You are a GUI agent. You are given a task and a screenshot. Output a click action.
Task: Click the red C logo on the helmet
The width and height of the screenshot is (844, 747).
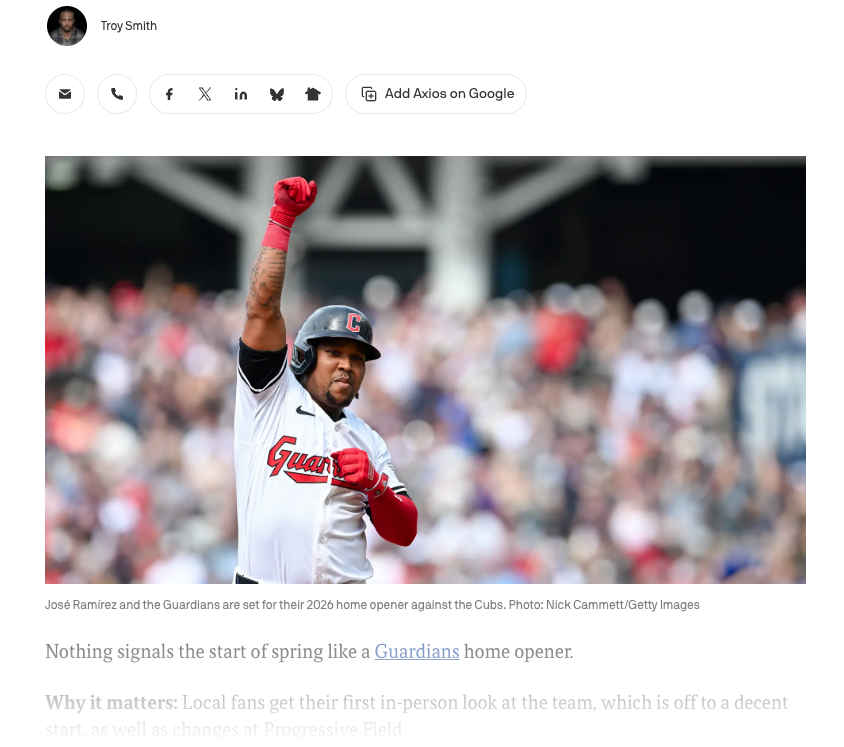pyautogui.click(x=354, y=322)
